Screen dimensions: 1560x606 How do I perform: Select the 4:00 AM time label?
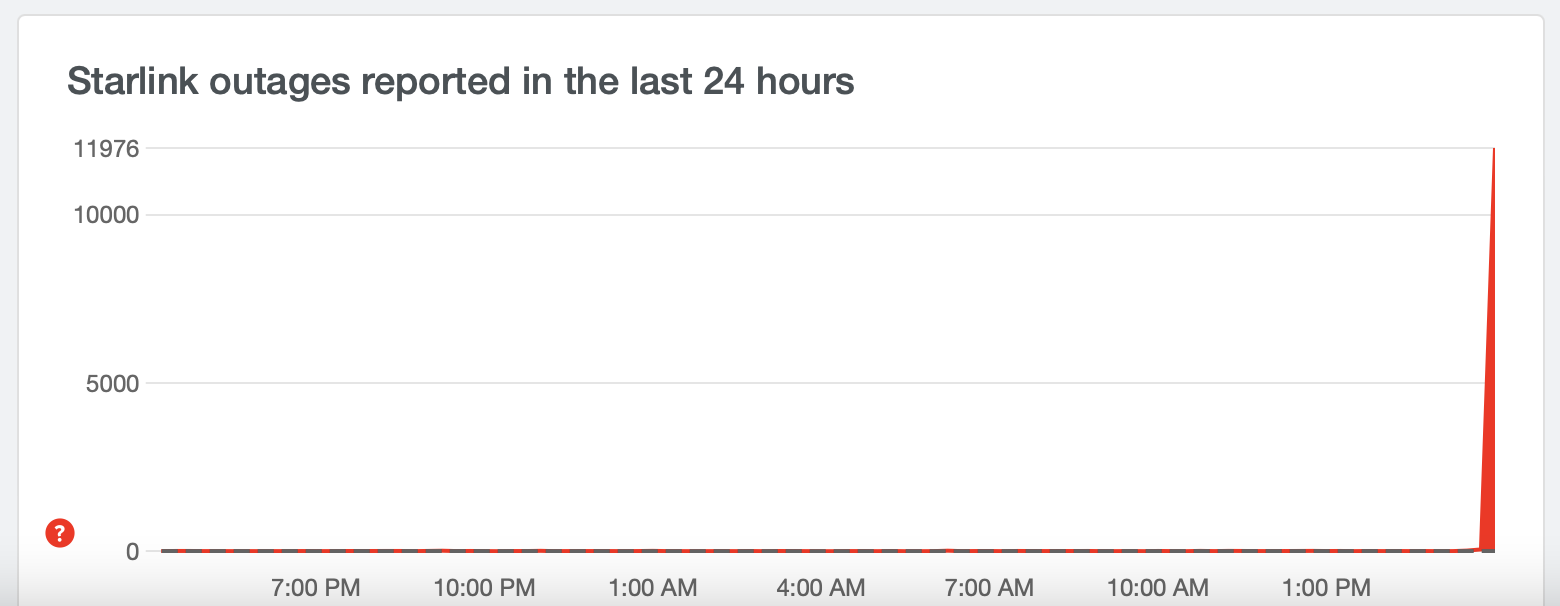(821, 587)
